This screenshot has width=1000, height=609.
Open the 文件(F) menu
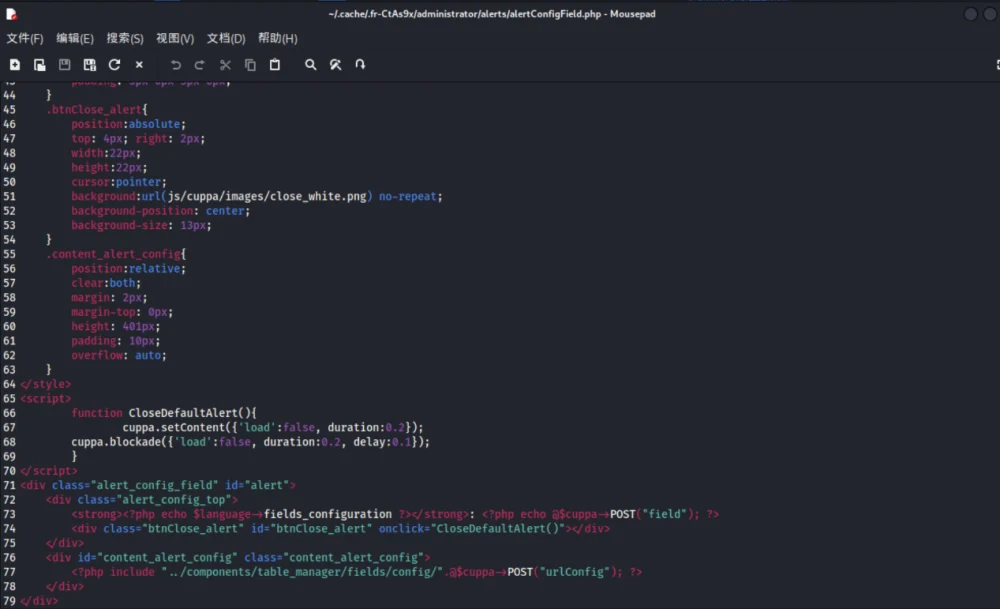click(25, 38)
